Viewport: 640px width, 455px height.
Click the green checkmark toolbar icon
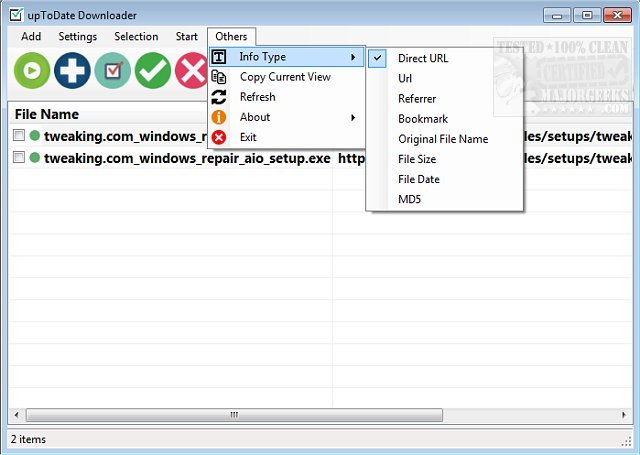tap(153, 71)
